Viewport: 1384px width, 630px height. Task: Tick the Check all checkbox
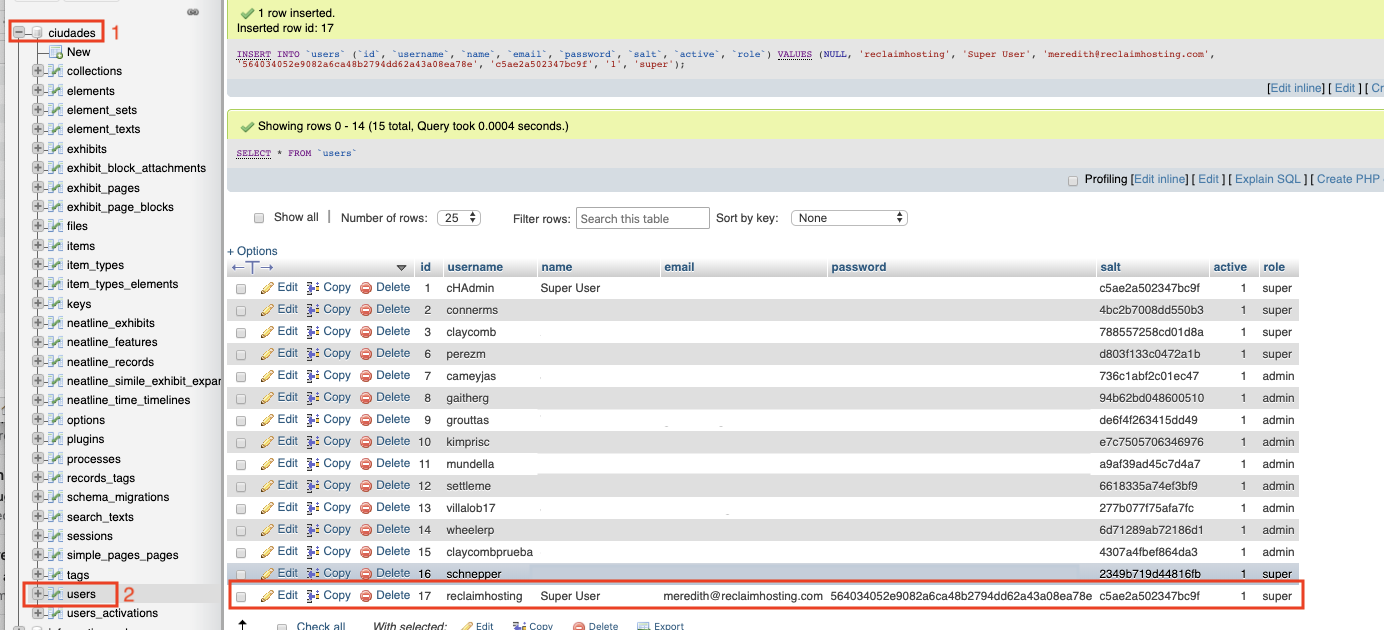282,626
